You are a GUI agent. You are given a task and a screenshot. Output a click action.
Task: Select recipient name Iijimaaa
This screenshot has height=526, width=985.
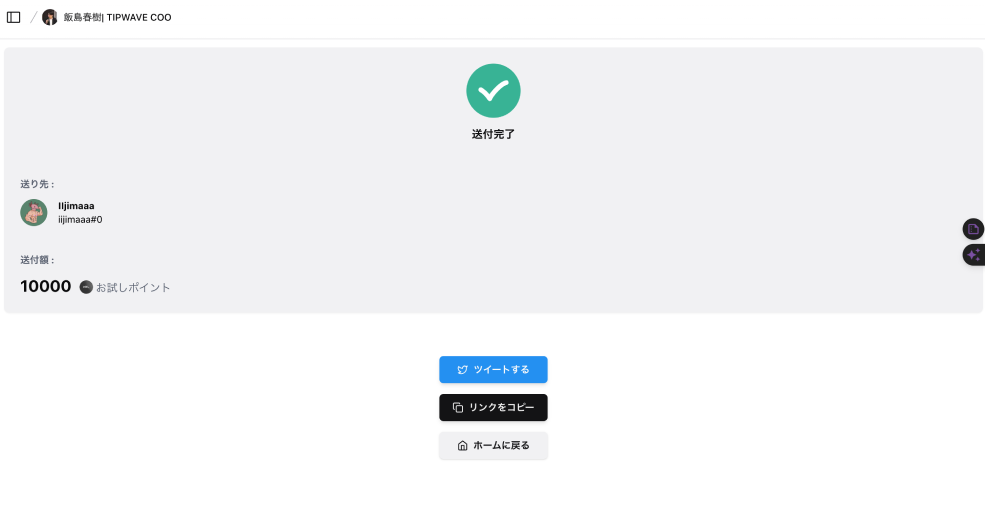pos(76,206)
